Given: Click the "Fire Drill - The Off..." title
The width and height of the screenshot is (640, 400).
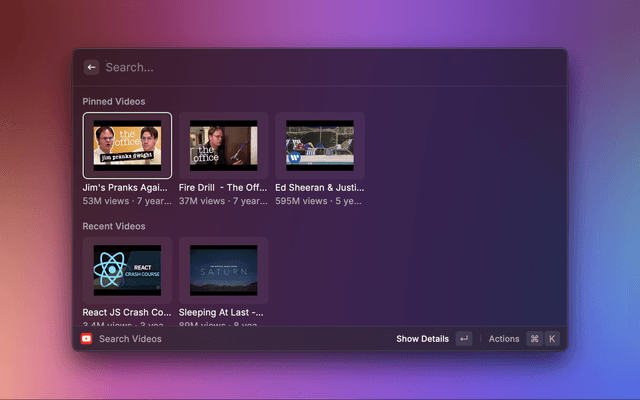Looking at the screenshot, I should click(222, 187).
